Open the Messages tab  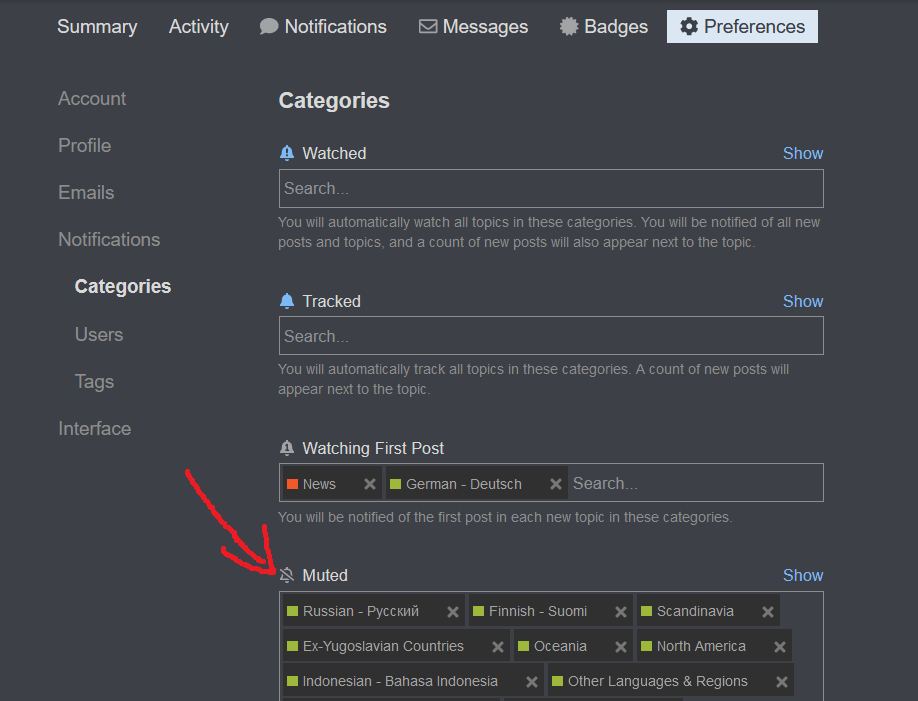(x=473, y=26)
